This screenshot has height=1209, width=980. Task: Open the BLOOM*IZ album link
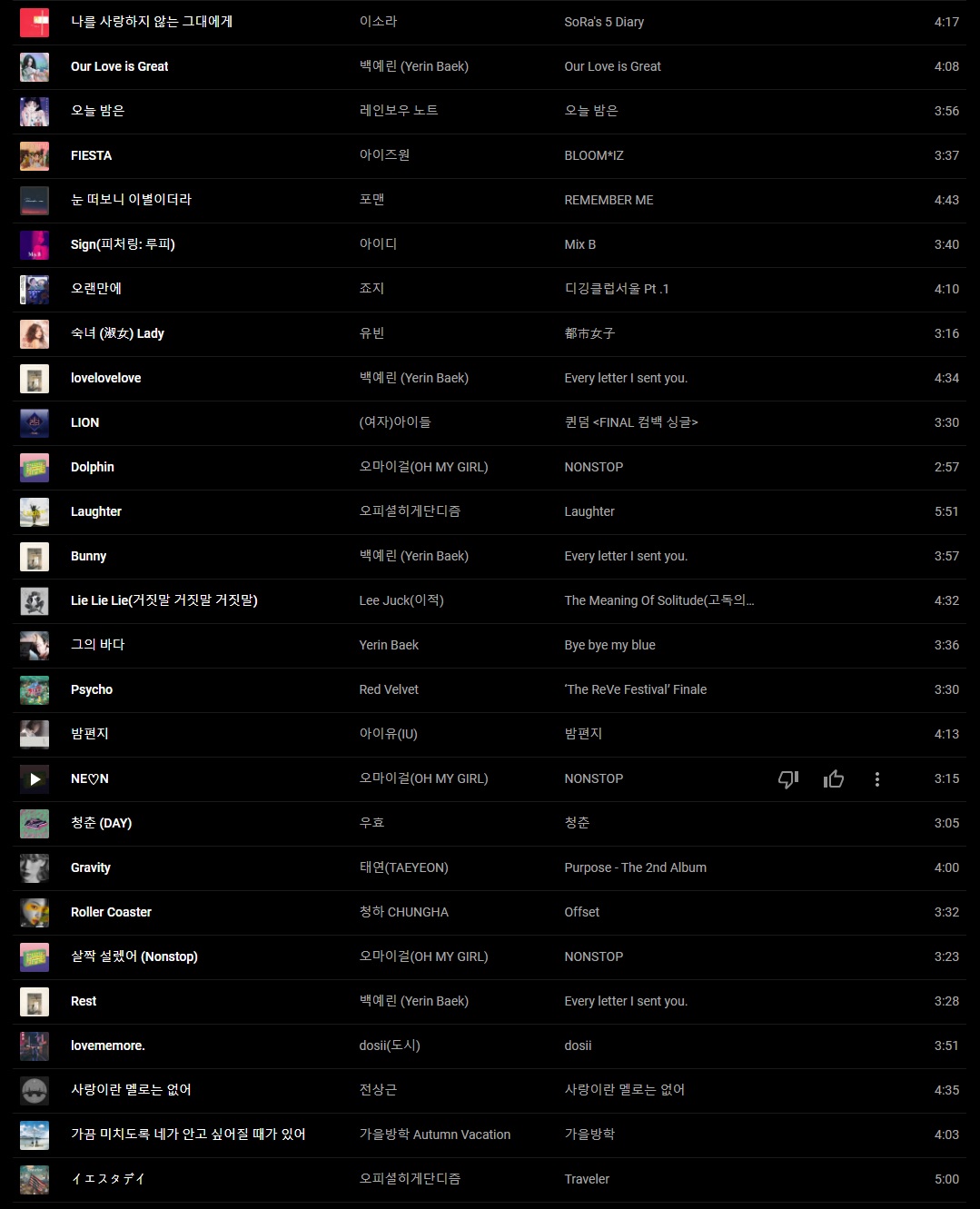click(x=593, y=155)
